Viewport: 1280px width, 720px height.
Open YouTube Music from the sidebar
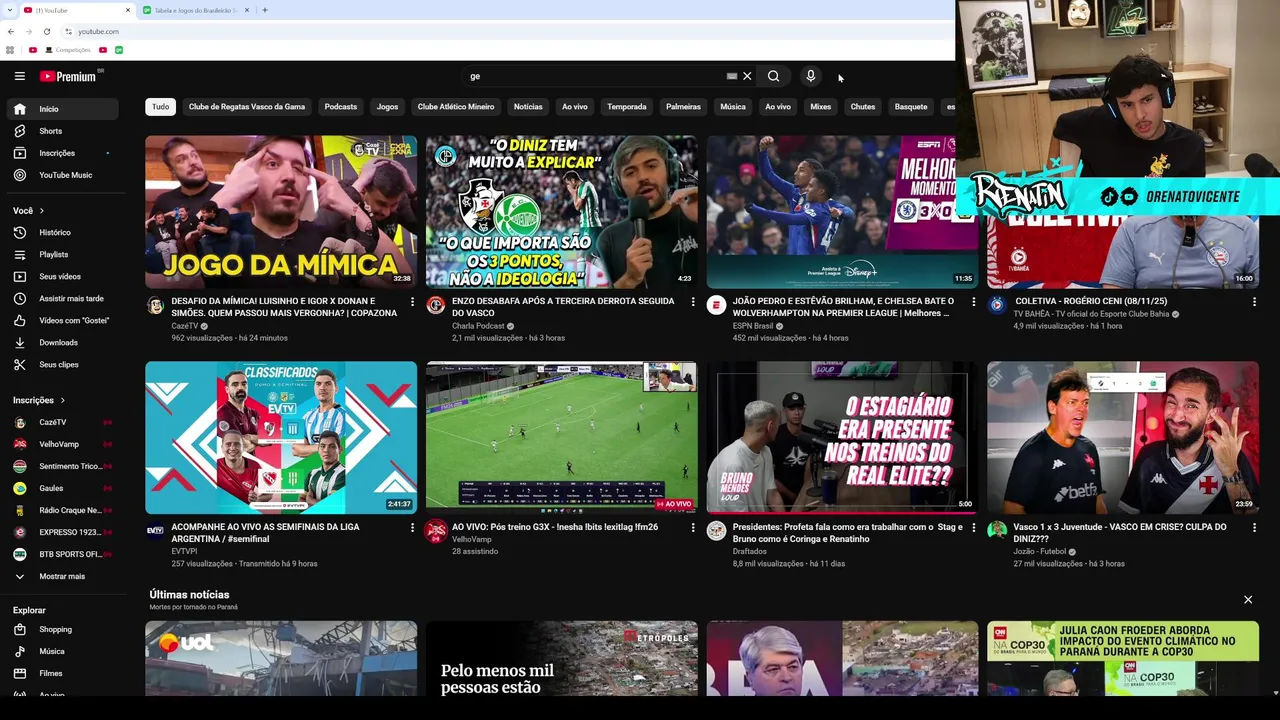coord(63,175)
